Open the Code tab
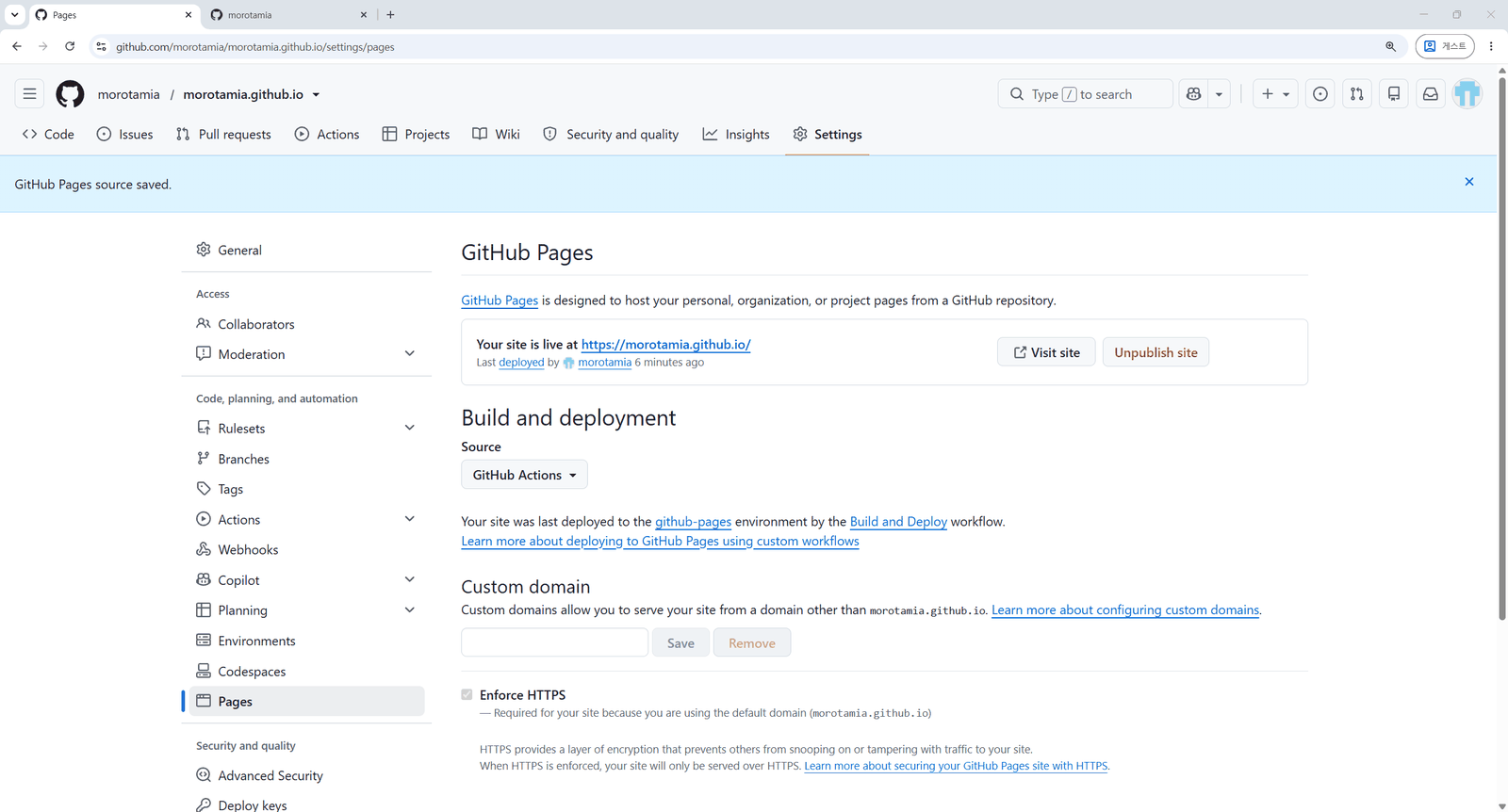The width and height of the screenshot is (1508, 812). (48, 135)
